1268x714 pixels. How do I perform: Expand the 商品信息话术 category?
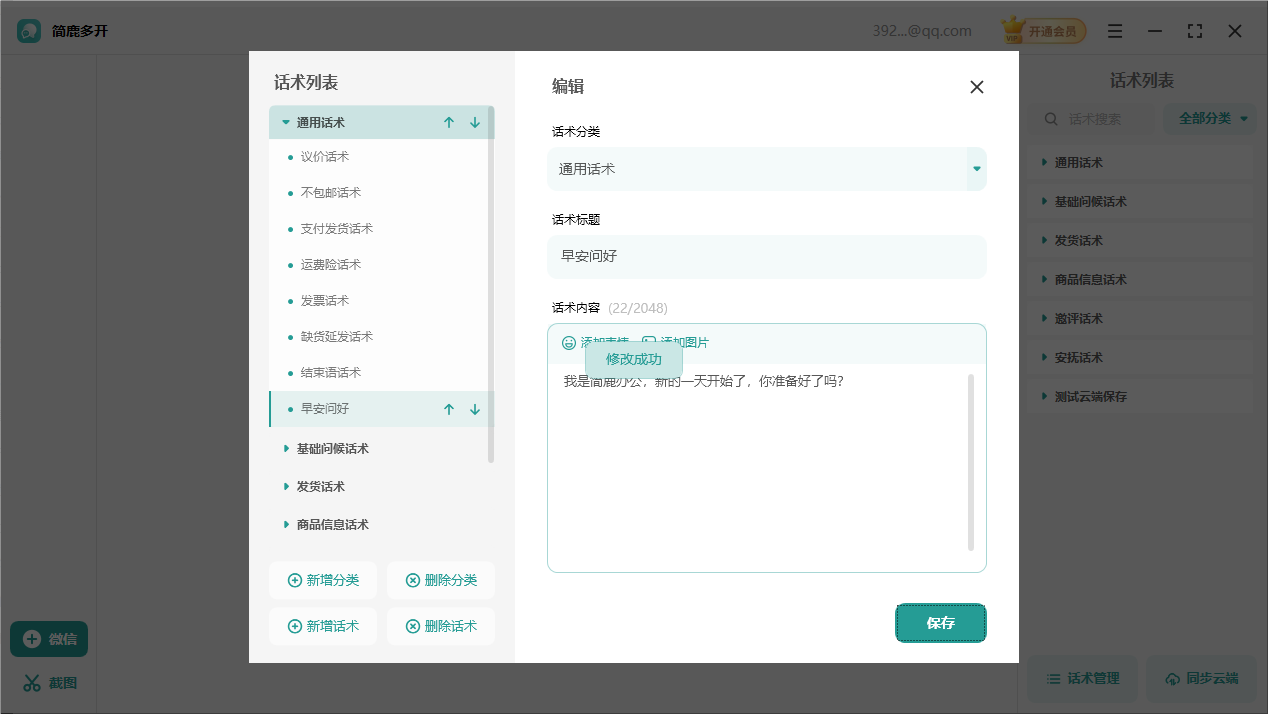[x=286, y=525]
